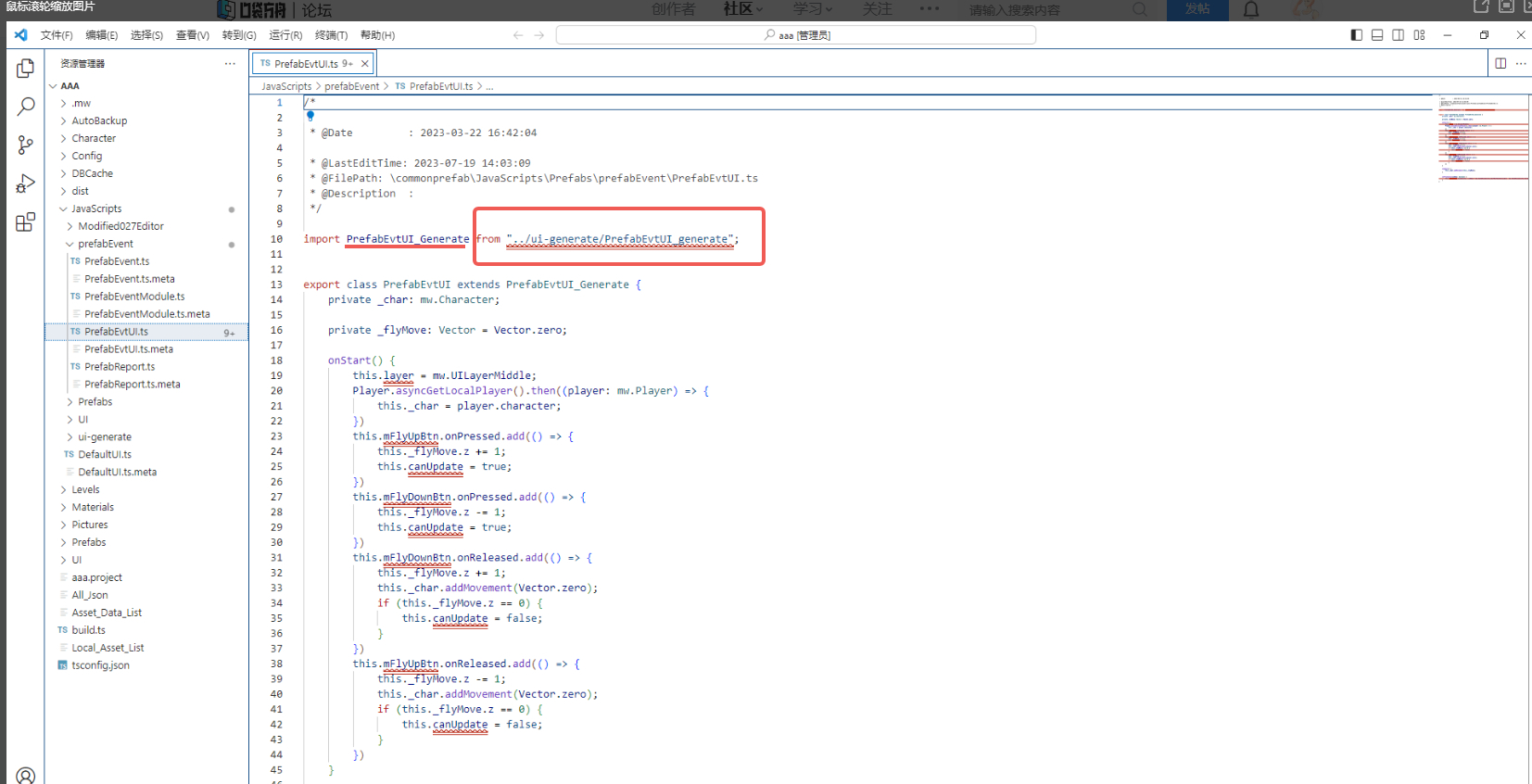1532x784 pixels.
Task: Open the 编辑(E) menu
Action: [x=102, y=35]
